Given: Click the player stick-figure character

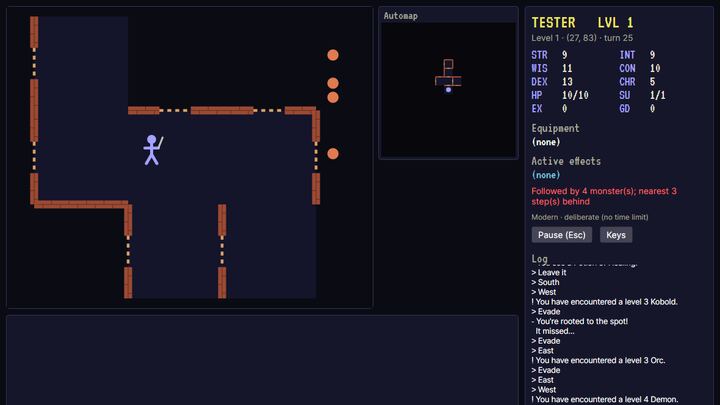Looking at the screenshot, I should (152, 150).
